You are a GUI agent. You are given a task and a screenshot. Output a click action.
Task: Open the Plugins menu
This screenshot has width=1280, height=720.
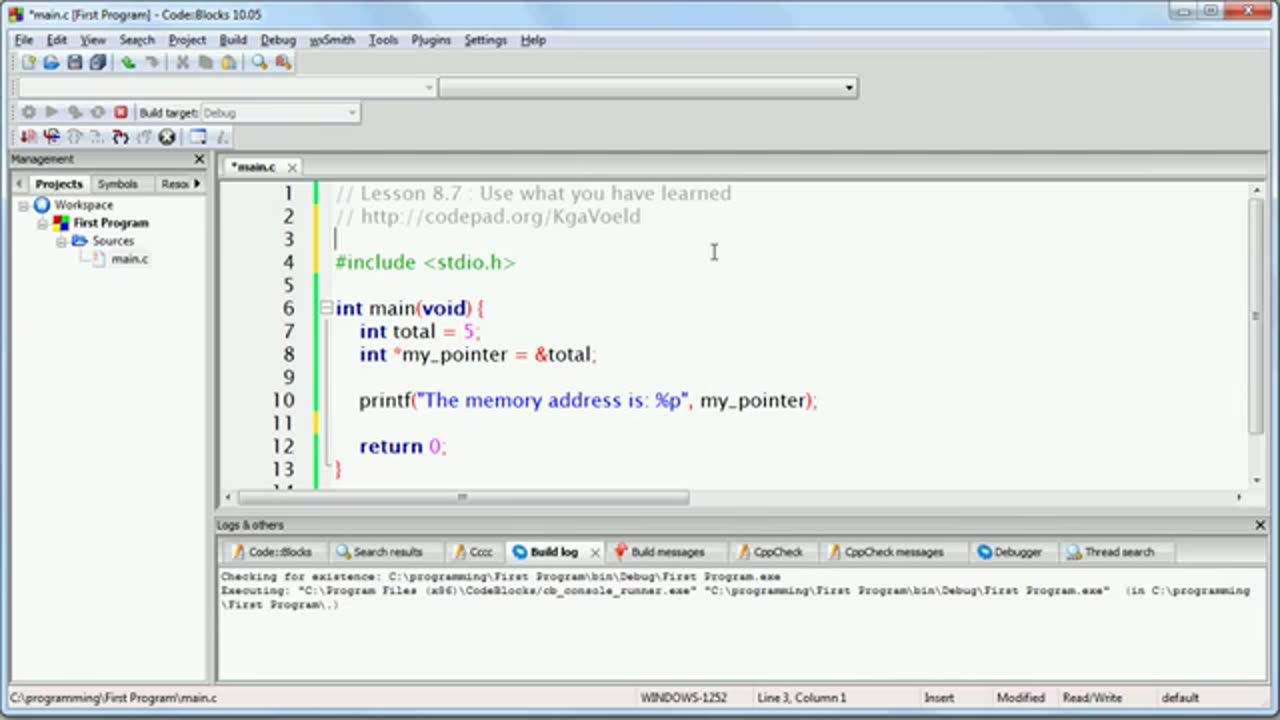[431, 40]
